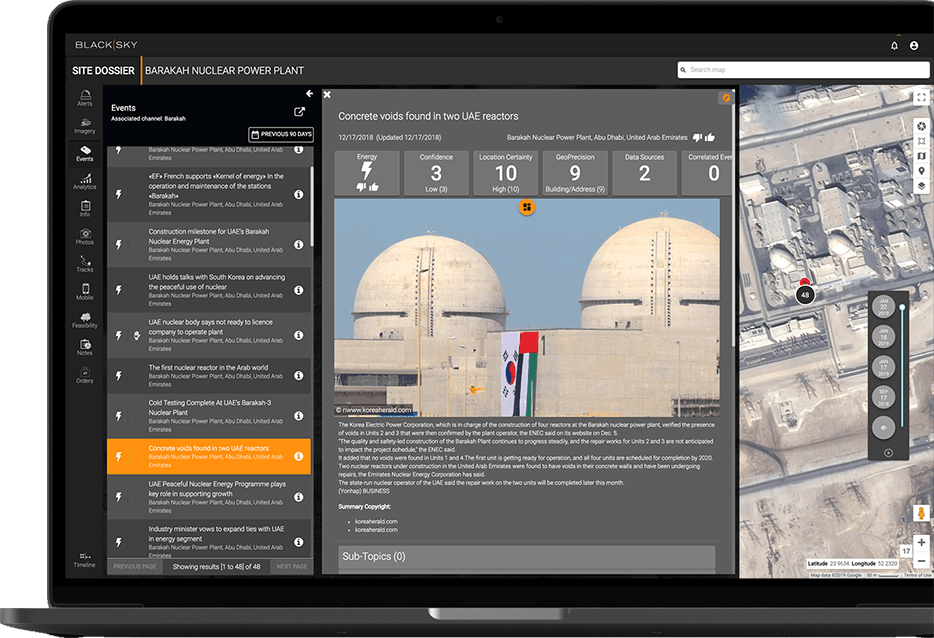934x638 pixels.
Task: Thumbs up the Energy category
Action: tap(373, 187)
